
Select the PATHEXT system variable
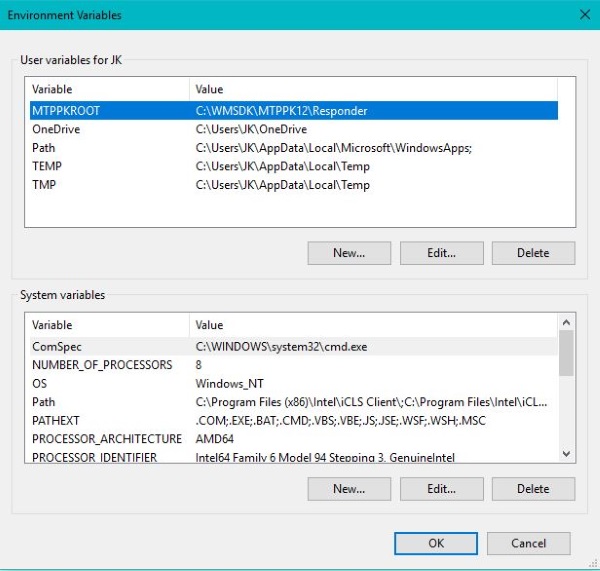click(x=293, y=421)
